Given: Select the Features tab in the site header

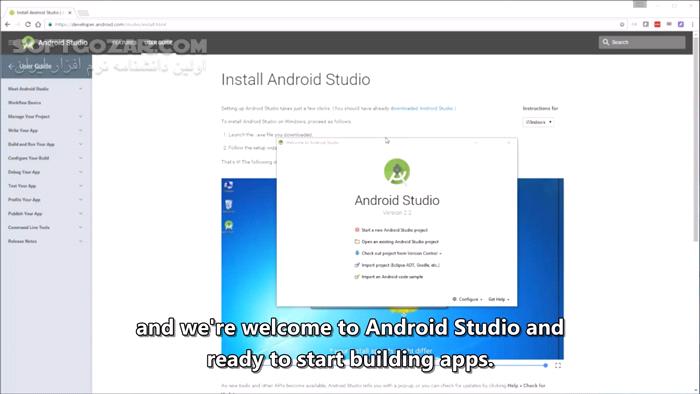Looking at the screenshot, I should coord(124,42).
